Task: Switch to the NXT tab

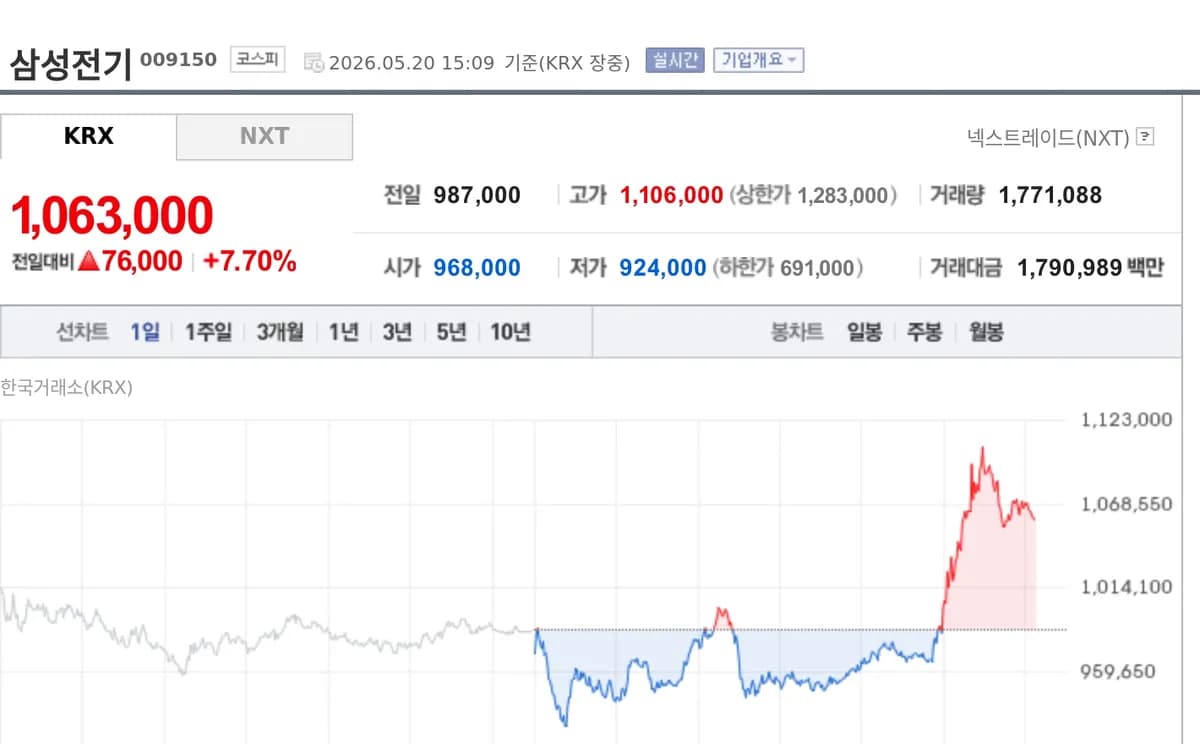Action: click(264, 136)
